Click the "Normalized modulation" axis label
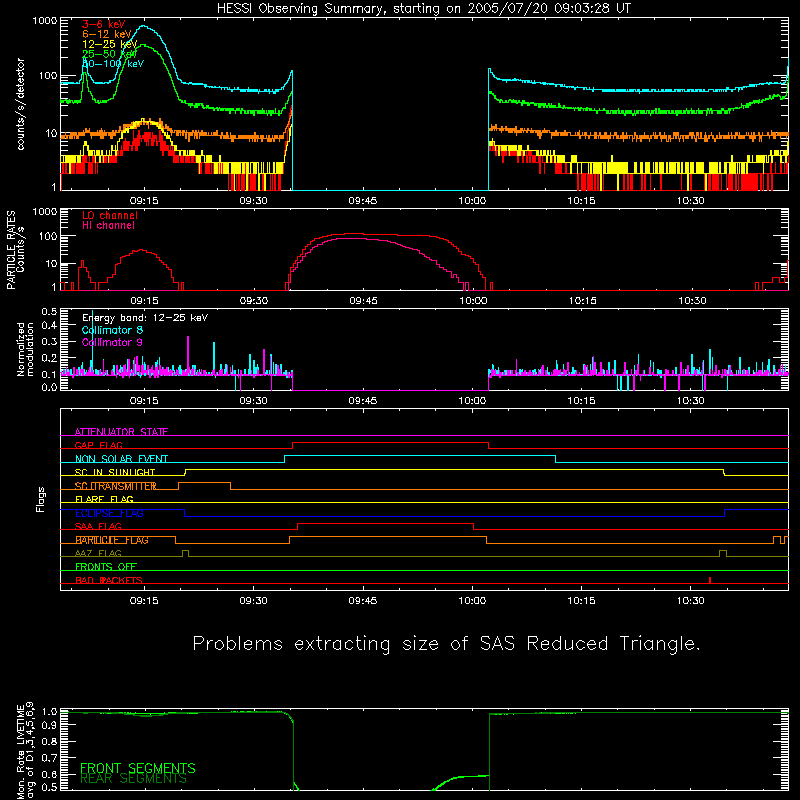Screen dimensions: 800x800 point(25,349)
